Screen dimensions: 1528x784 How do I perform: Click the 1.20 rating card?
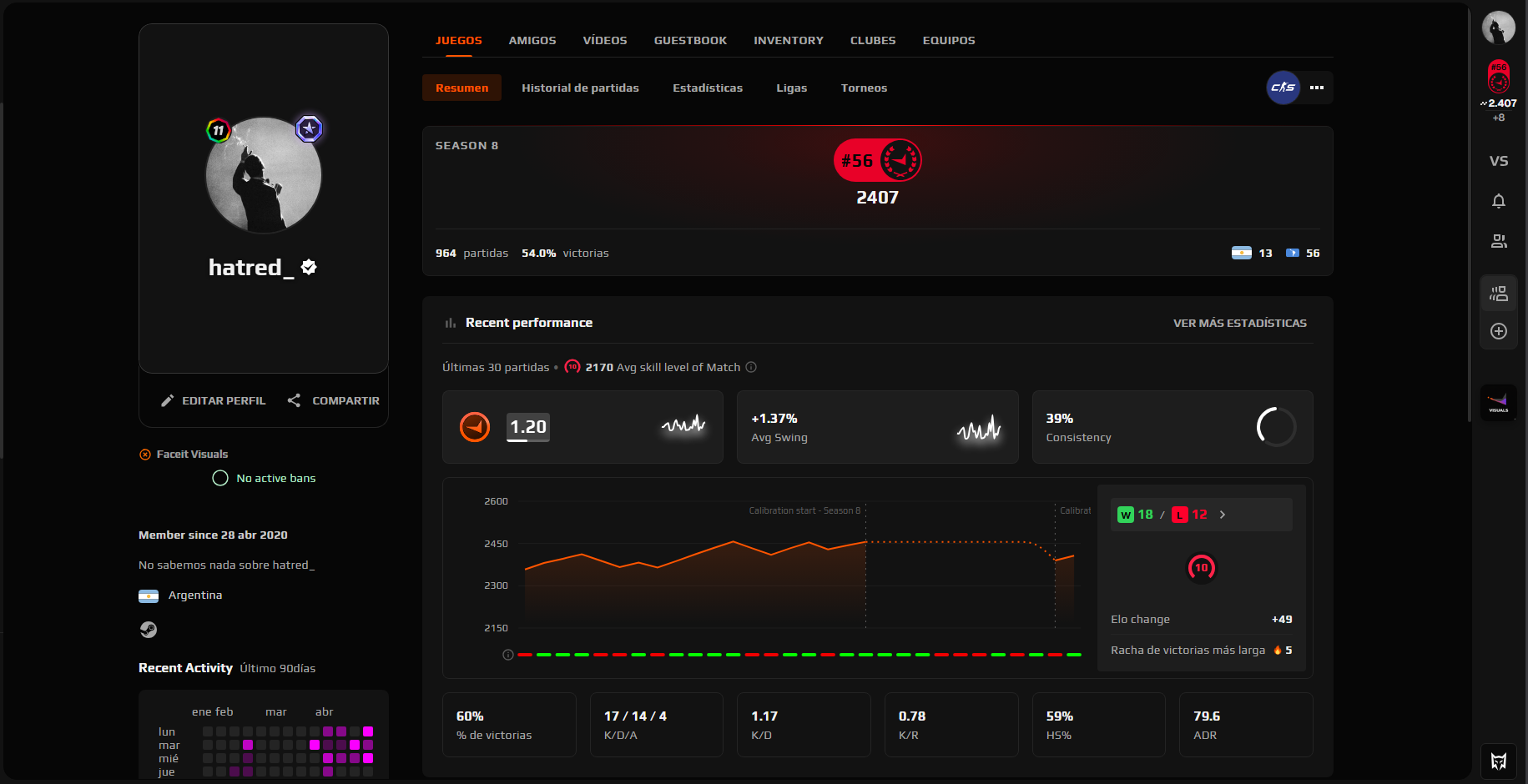582,427
